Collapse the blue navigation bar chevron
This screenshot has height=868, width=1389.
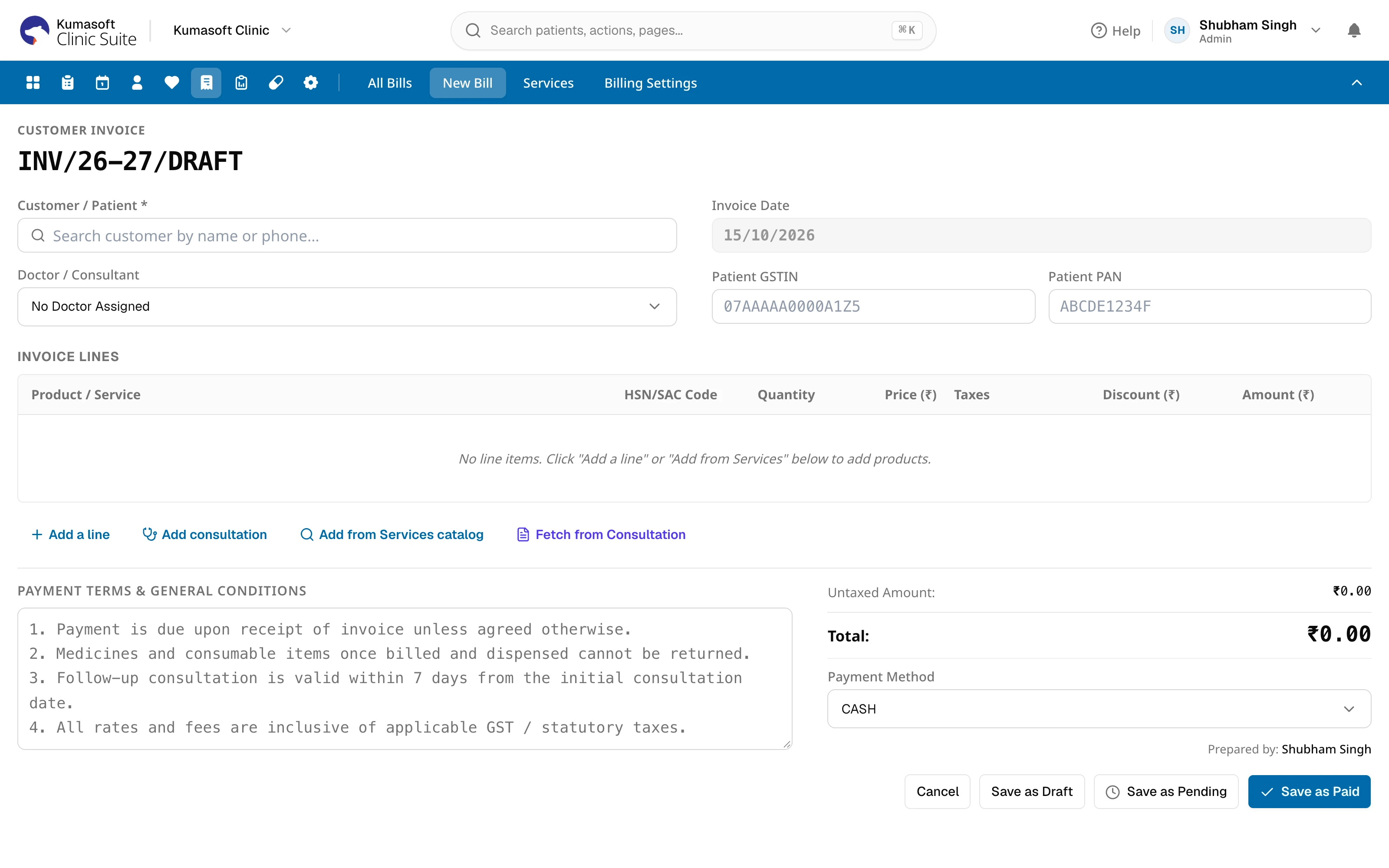click(x=1356, y=82)
